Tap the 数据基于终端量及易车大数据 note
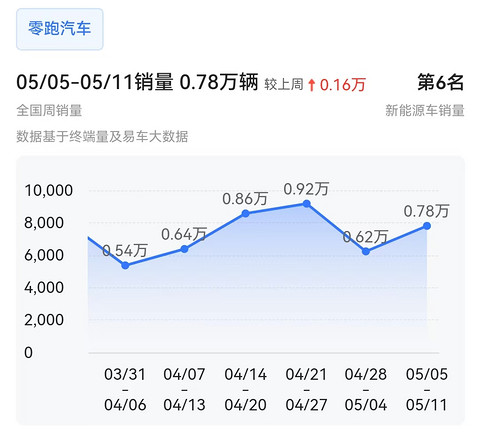This screenshot has height=437, width=480. point(102,136)
